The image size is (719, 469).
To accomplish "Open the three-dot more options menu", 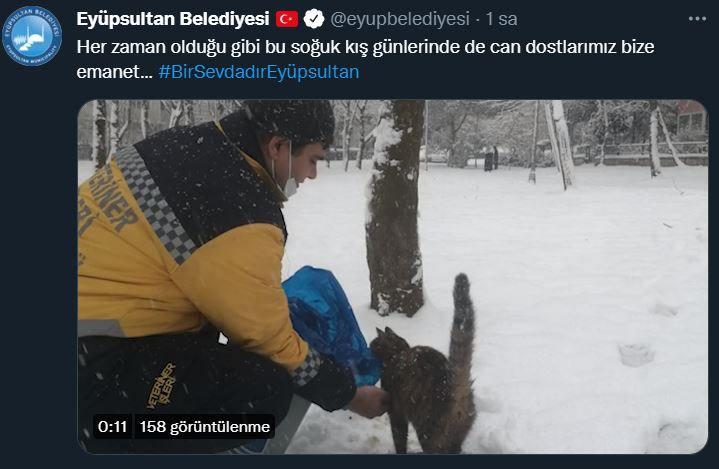I will [x=697, y=19].
